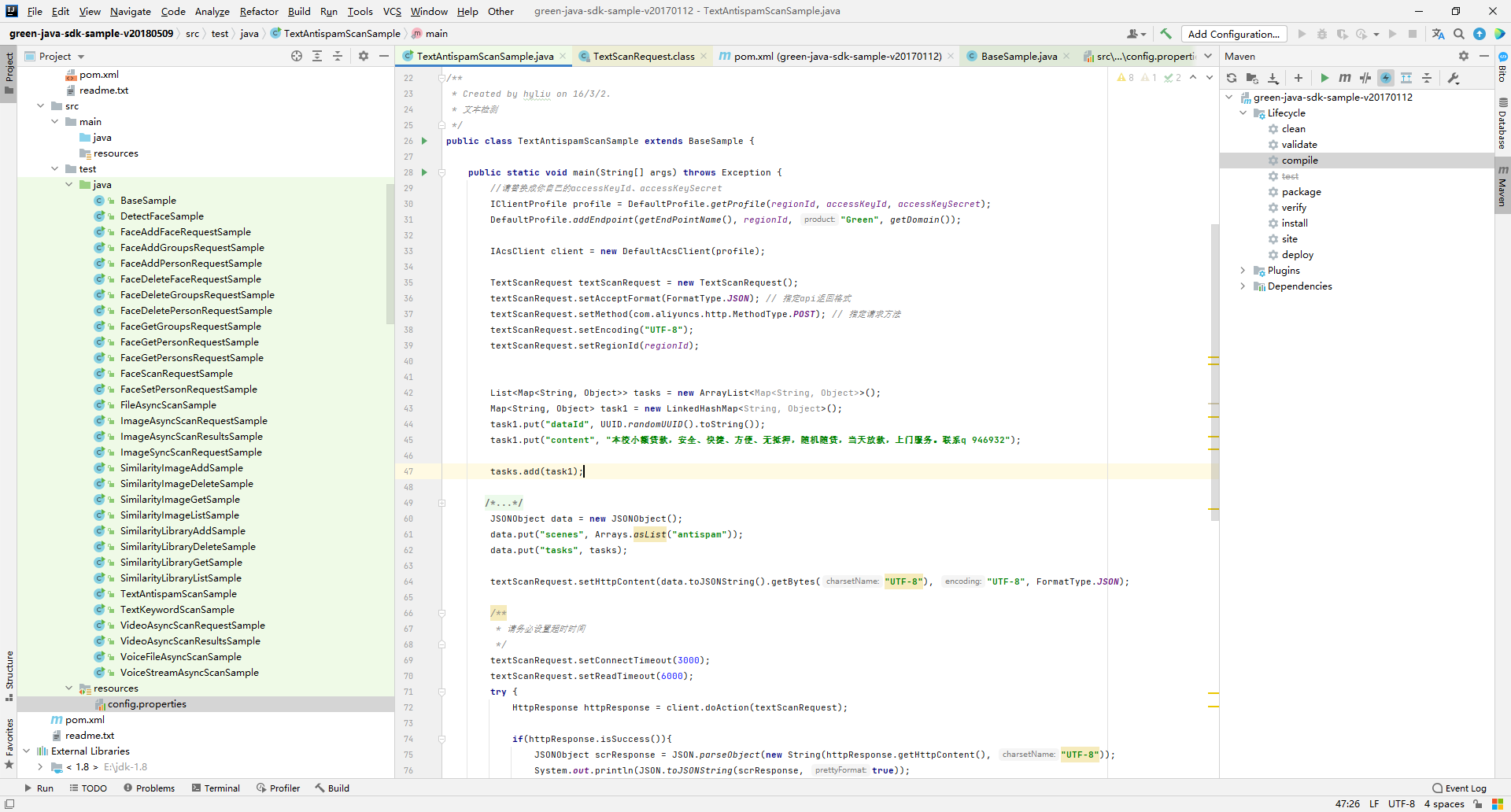Open TextKeywordScanSample in project tree
This screenshot has width=1511, height=812.
pyautogui.click(x=177, y=609)
